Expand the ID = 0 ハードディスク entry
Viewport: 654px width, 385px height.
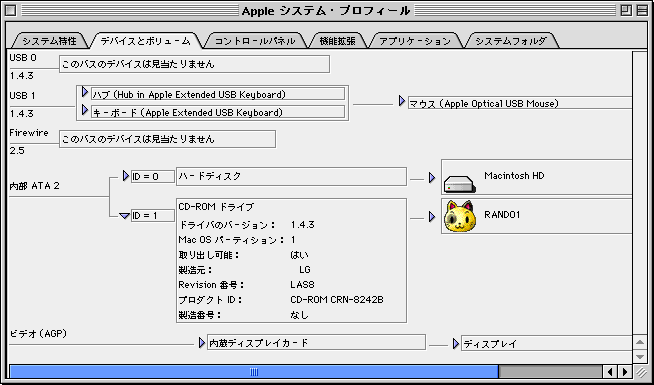[126, 176]
